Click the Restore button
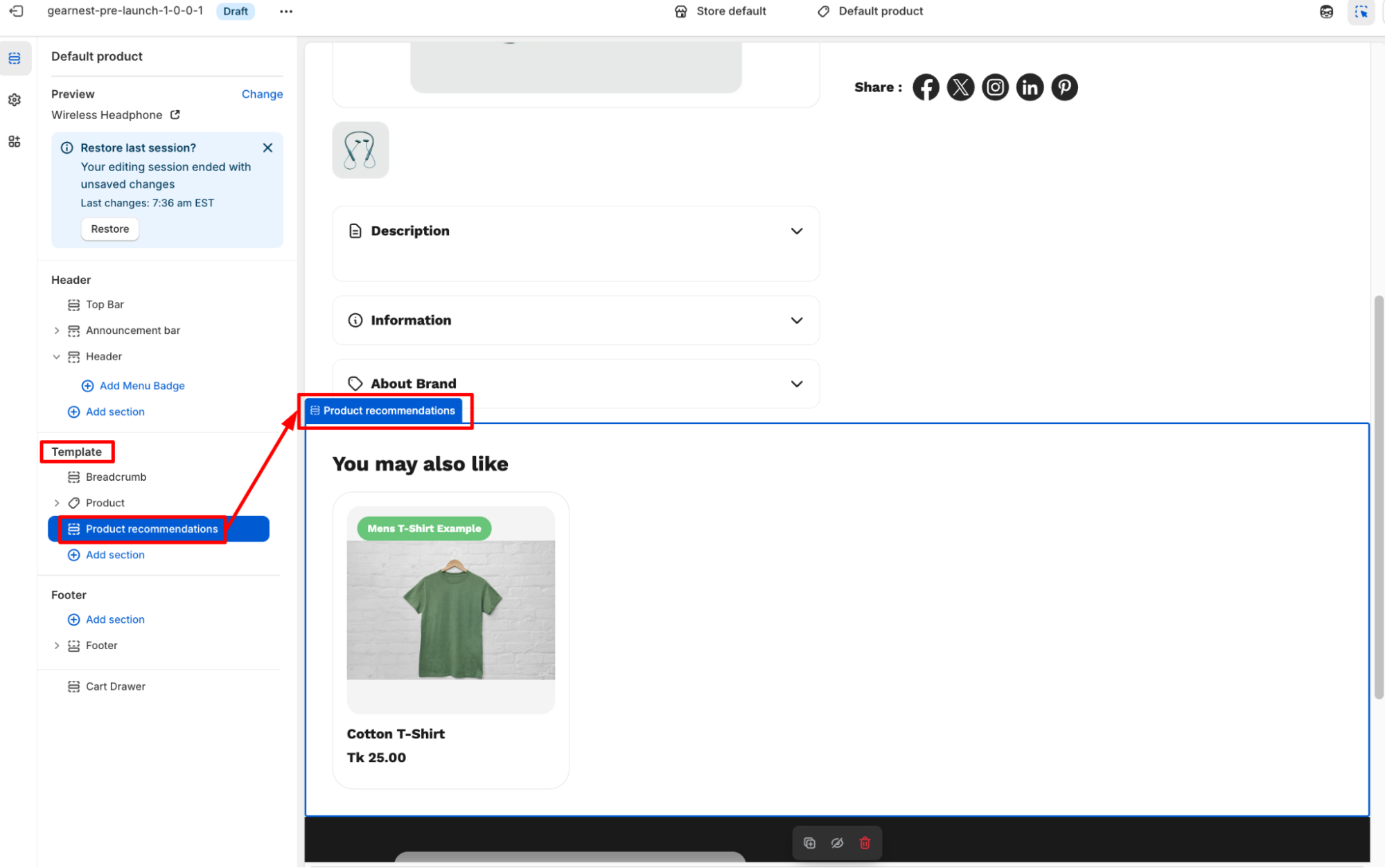The height and width of the screenshot is (868, 1385). 109,229
